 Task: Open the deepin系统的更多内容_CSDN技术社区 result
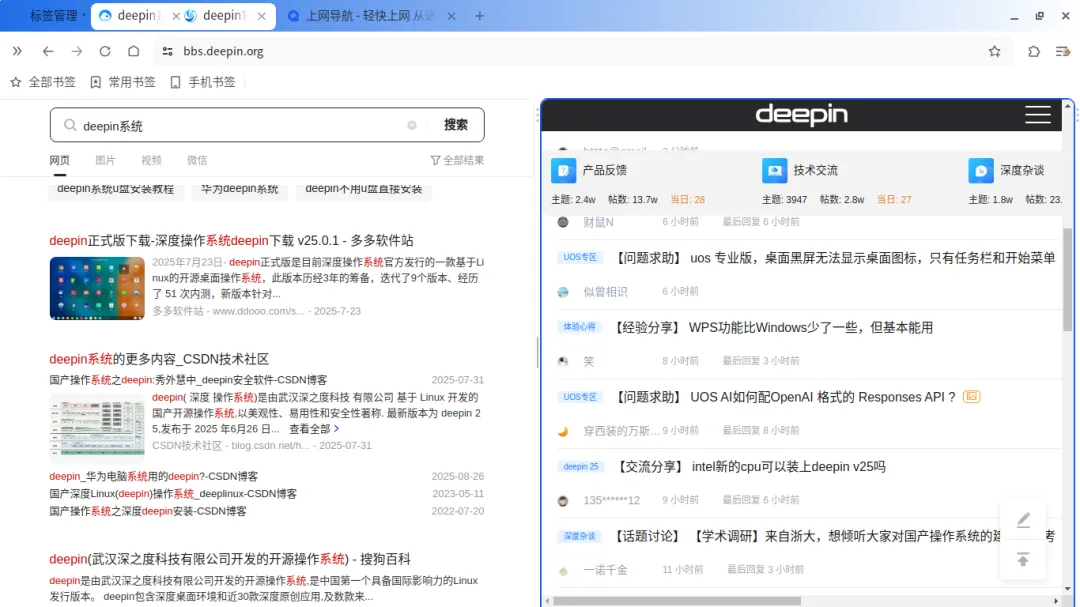click(x=159, y=359)
